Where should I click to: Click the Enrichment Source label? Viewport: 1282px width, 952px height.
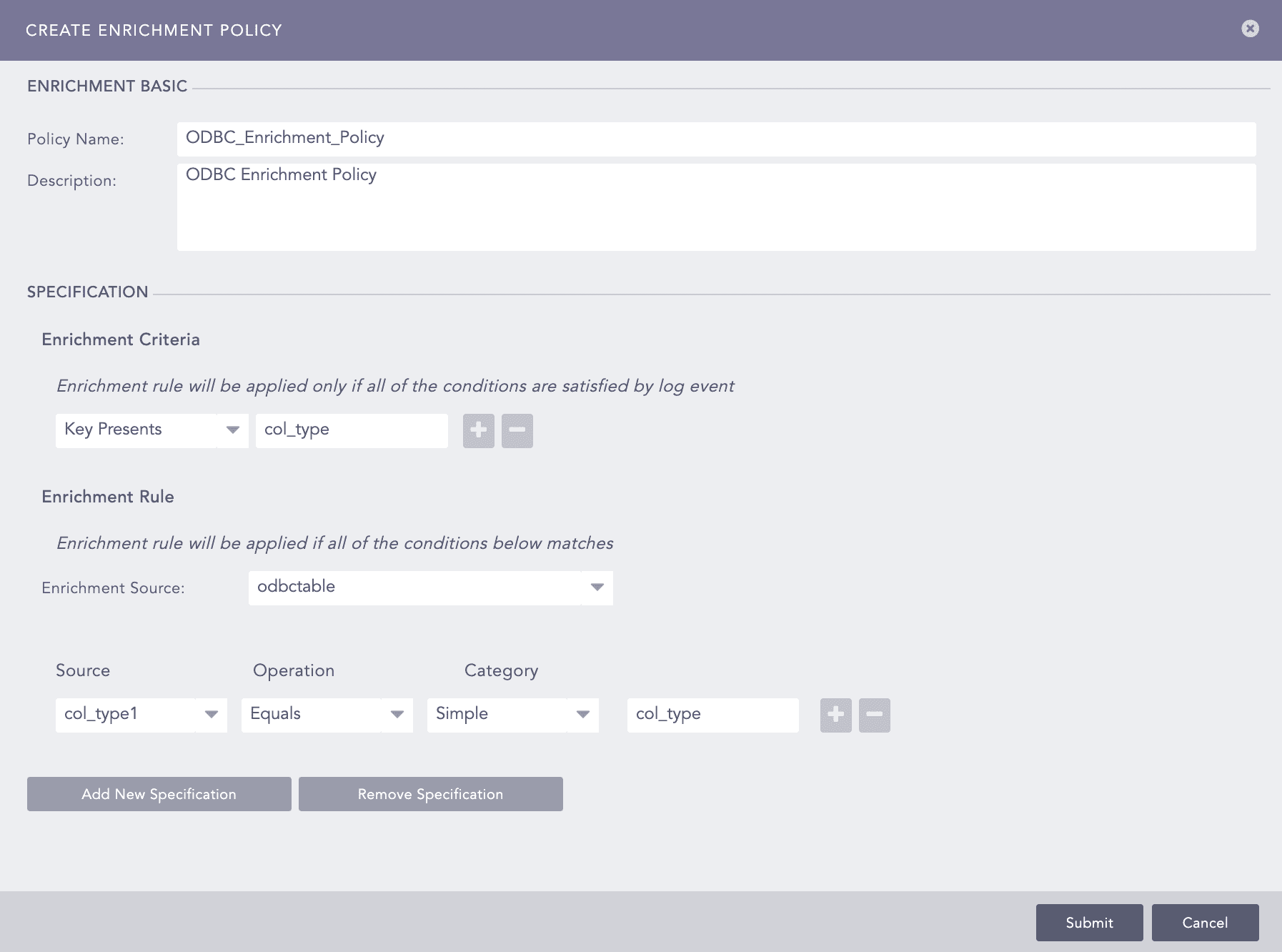[x=113, y=588]
